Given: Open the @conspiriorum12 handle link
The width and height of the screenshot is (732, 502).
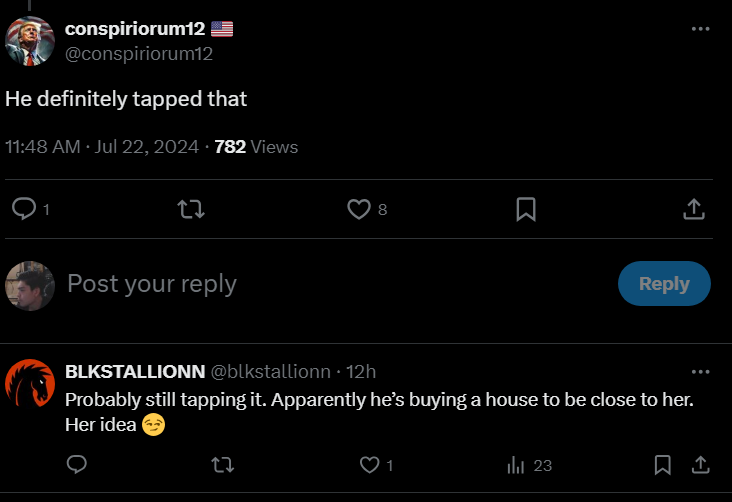Looking at the screenshot, I should click(139, 54).
